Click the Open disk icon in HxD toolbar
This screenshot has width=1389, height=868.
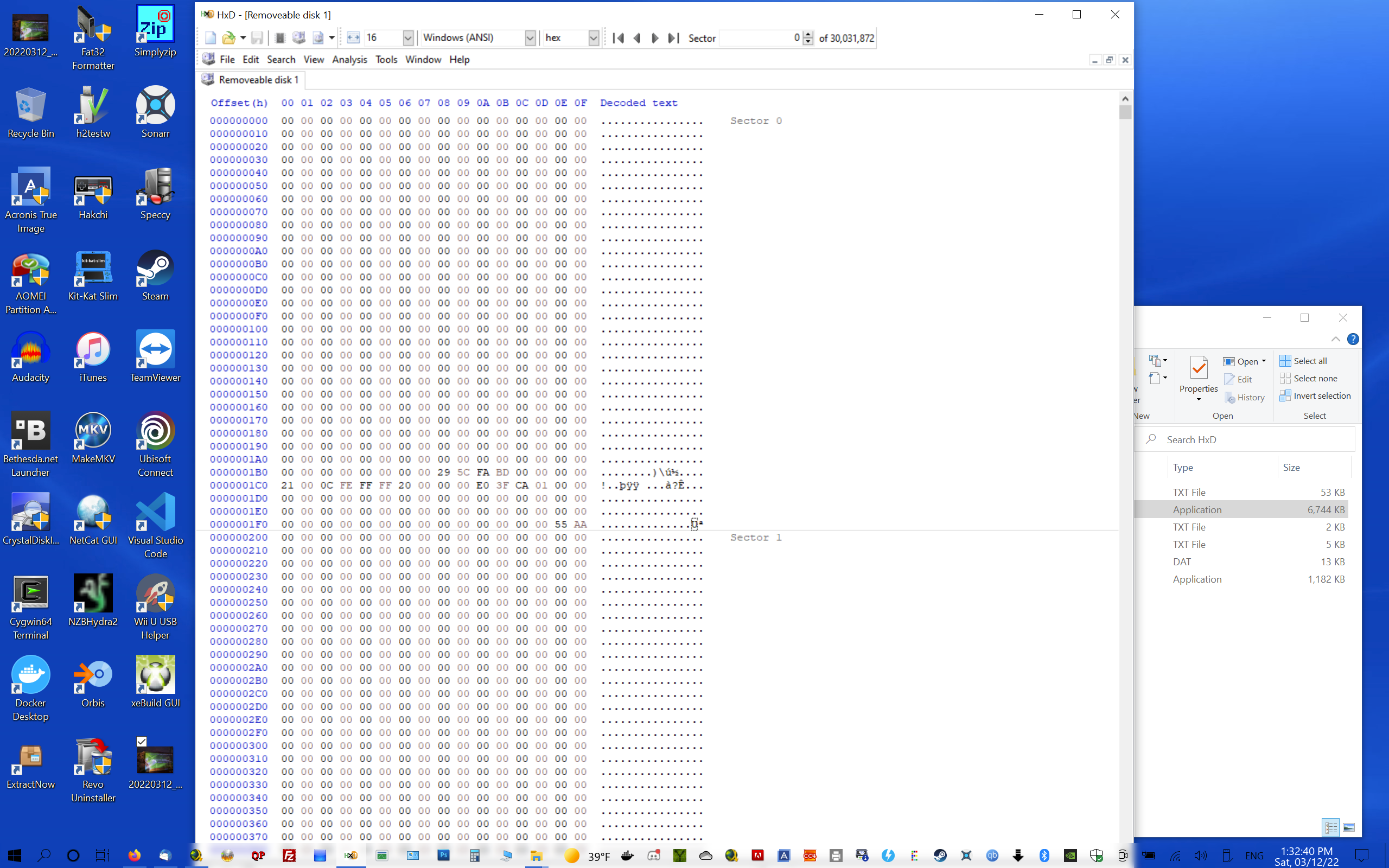298,38
